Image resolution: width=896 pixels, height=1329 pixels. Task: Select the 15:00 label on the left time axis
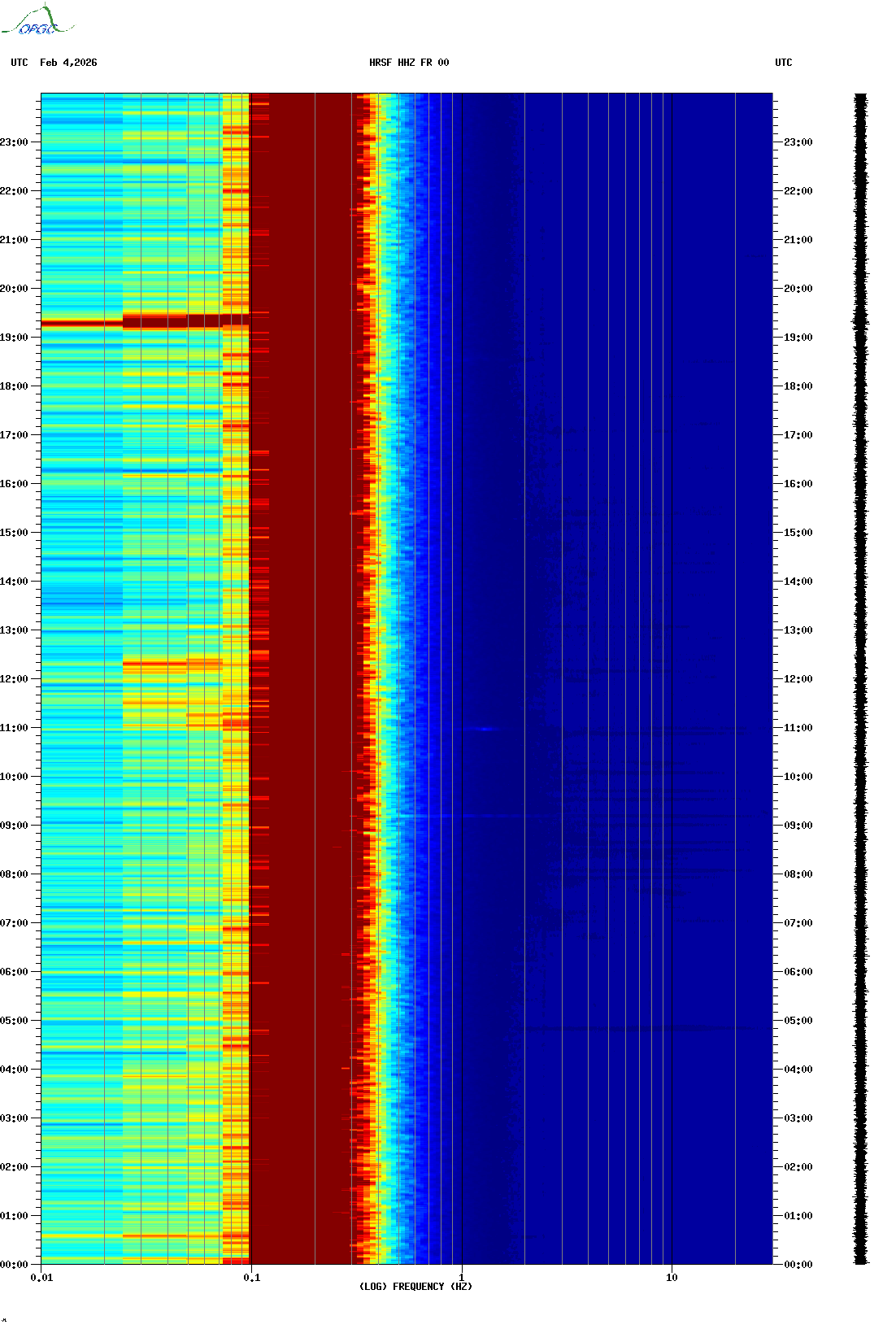(x=14, y=533)
